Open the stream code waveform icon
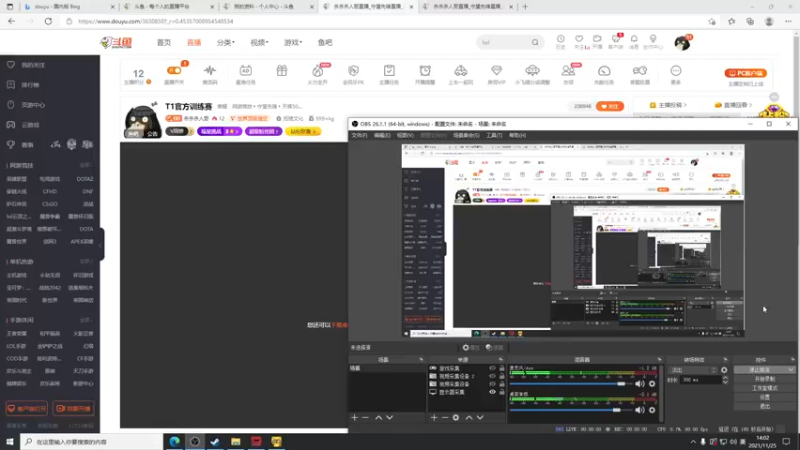Viewport: 800px width, 450px height. (210, 71)
